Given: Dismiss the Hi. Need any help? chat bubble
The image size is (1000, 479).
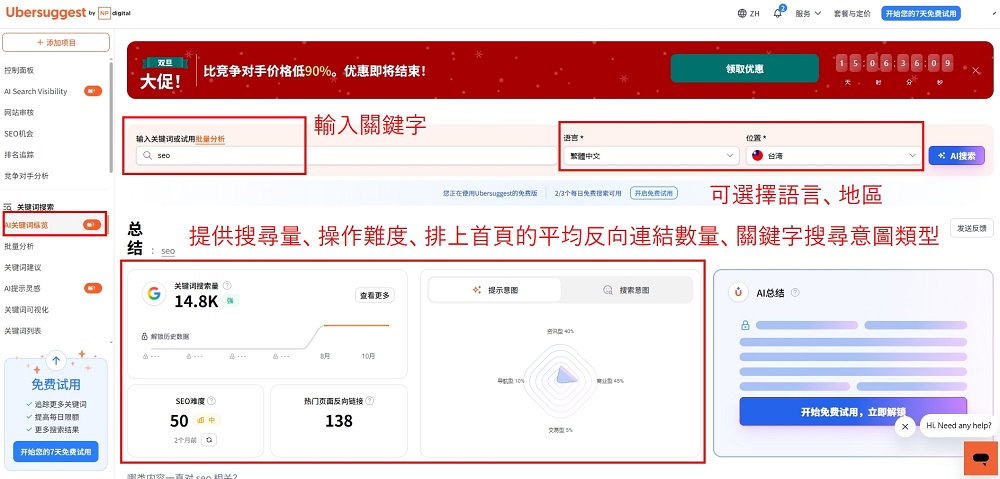Looking at the screenshot, I should [905, 427].
